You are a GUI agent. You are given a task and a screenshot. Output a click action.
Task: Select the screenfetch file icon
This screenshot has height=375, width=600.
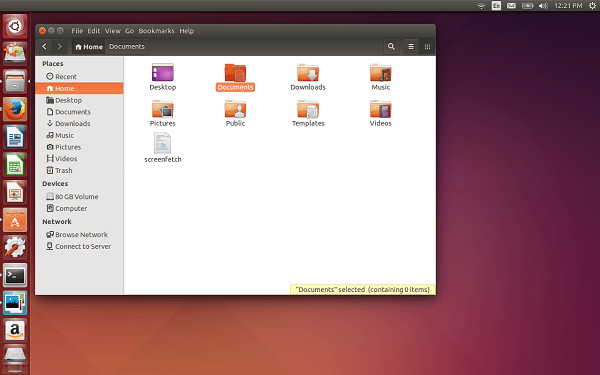pos(163,143)
